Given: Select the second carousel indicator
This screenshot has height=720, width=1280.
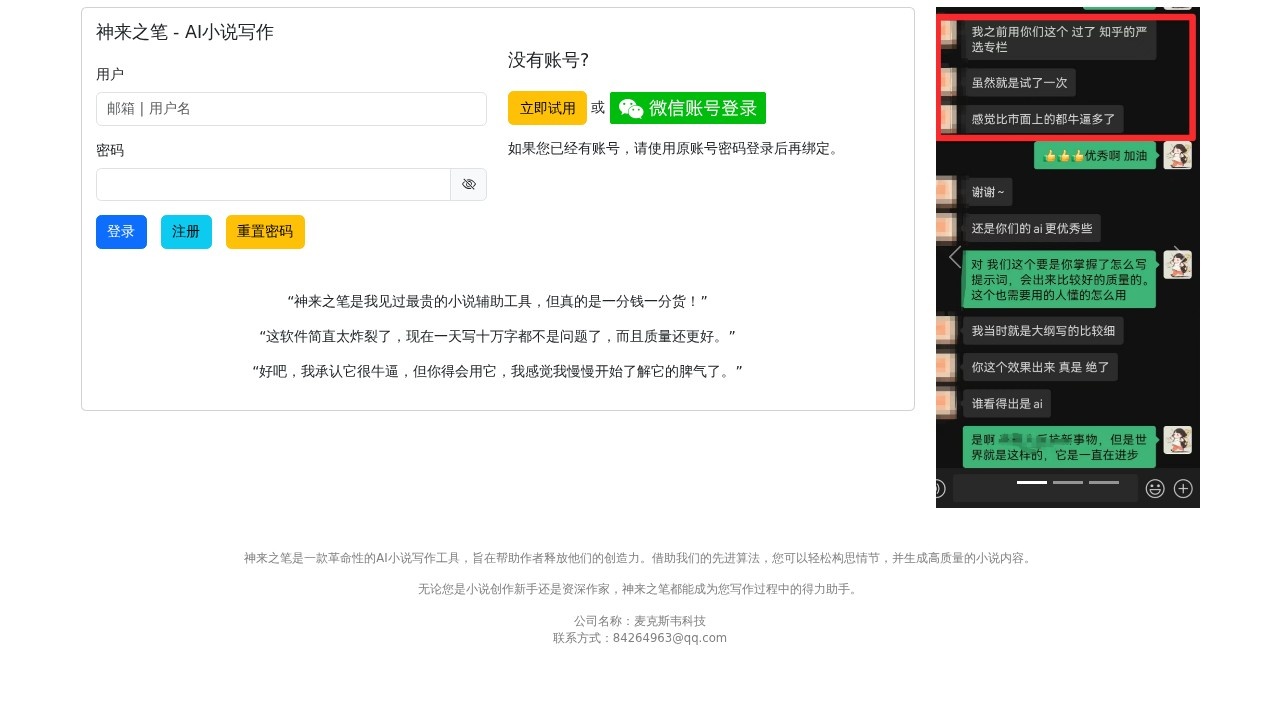Looking at the screenshot, I should [1067, 483].
